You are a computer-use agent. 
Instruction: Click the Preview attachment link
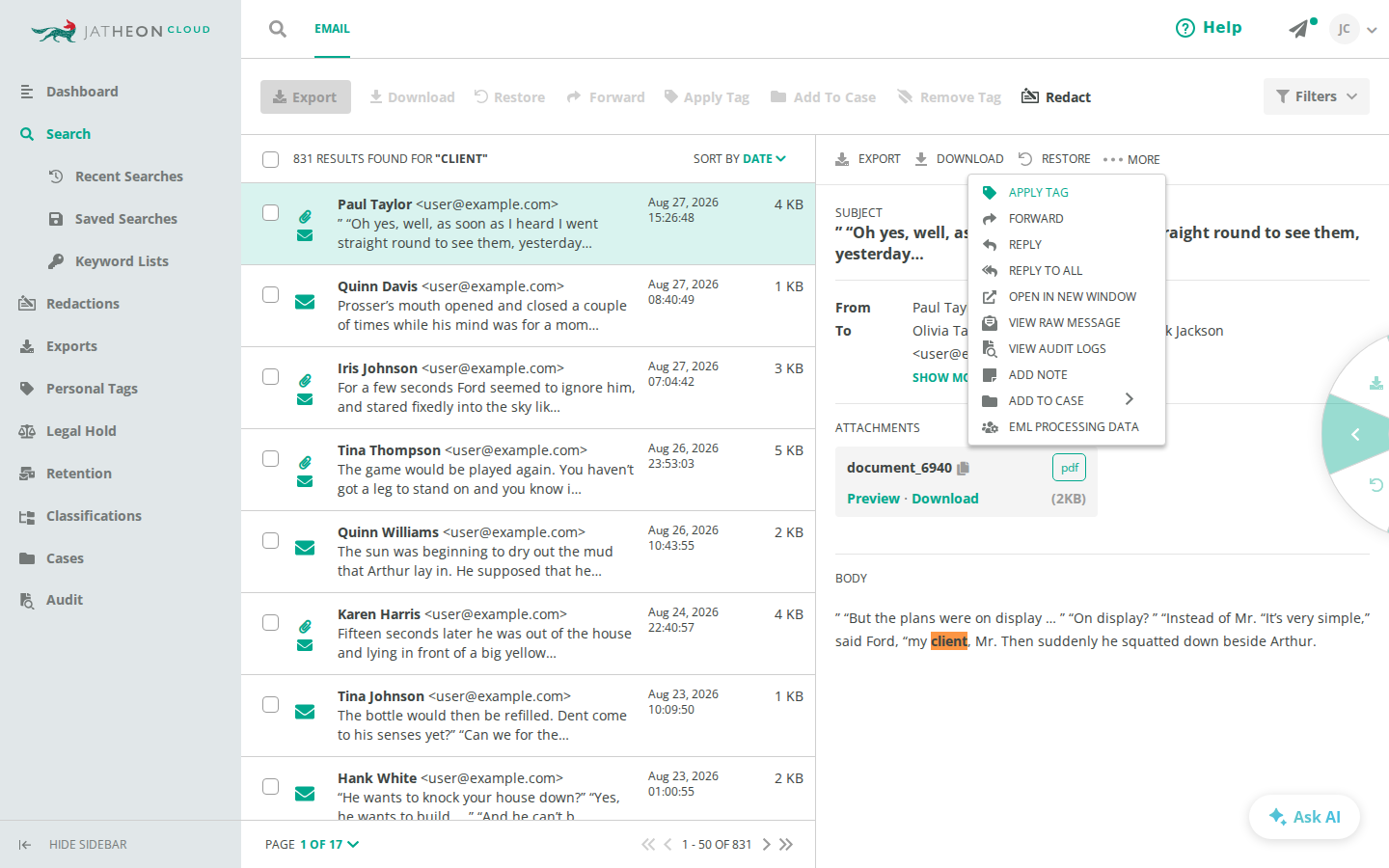873,499
